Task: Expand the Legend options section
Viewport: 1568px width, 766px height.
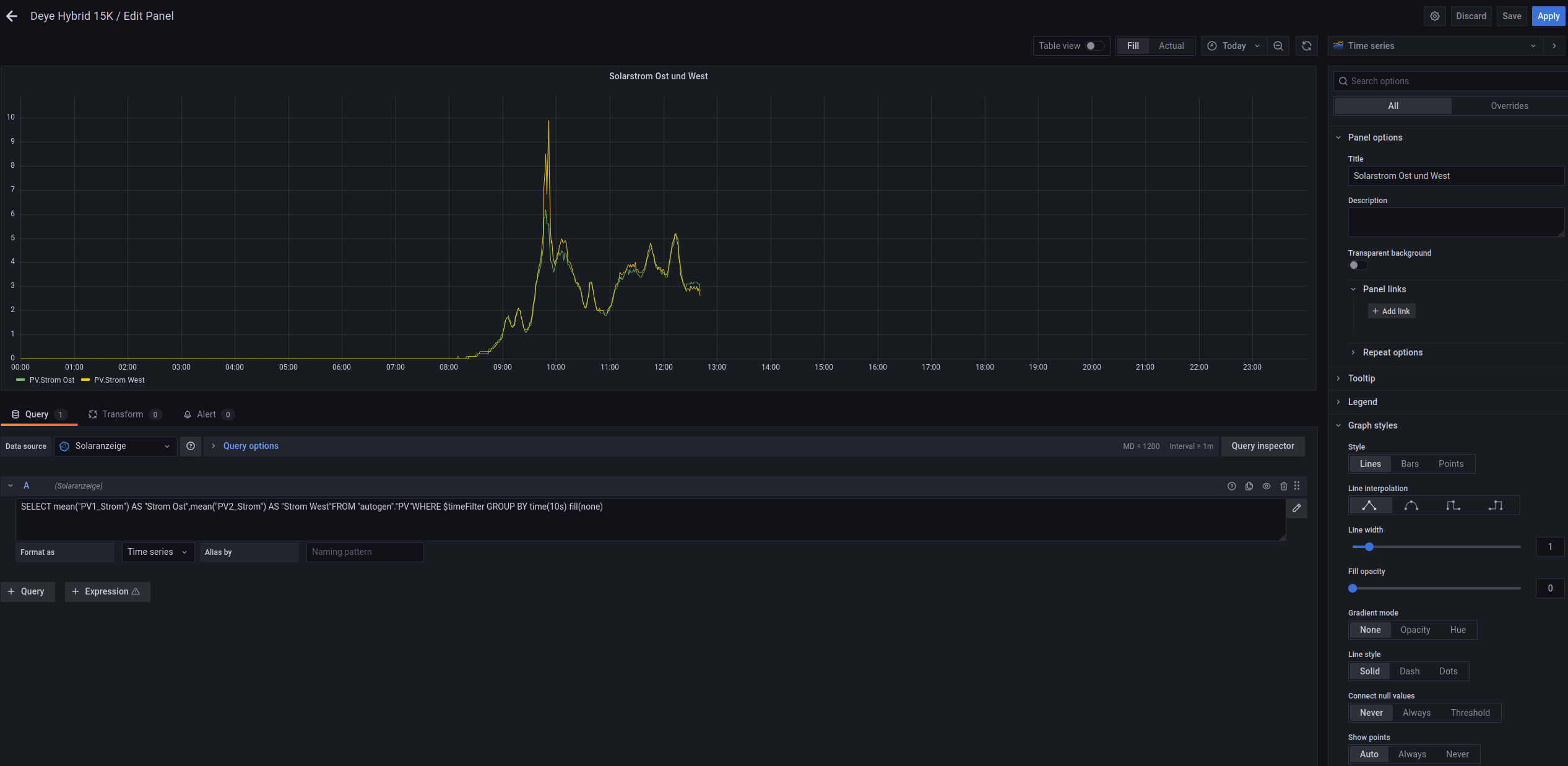Action: (1362, 402)
